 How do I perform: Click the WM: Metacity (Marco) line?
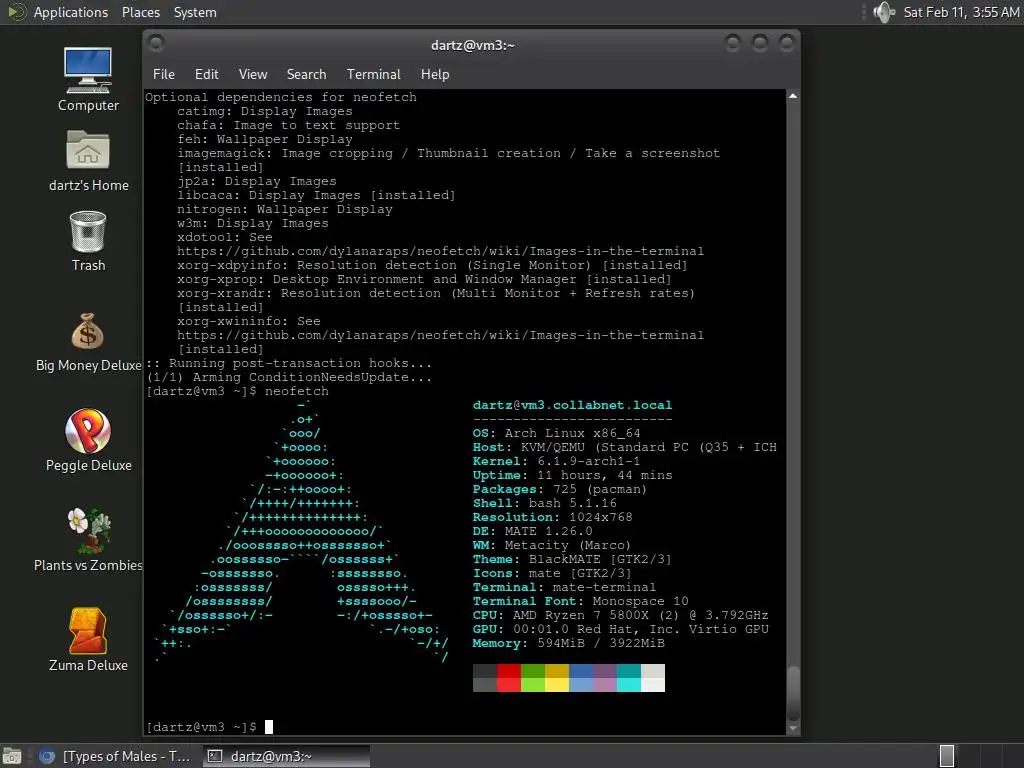pyautogui.click(x=552, y=545)
